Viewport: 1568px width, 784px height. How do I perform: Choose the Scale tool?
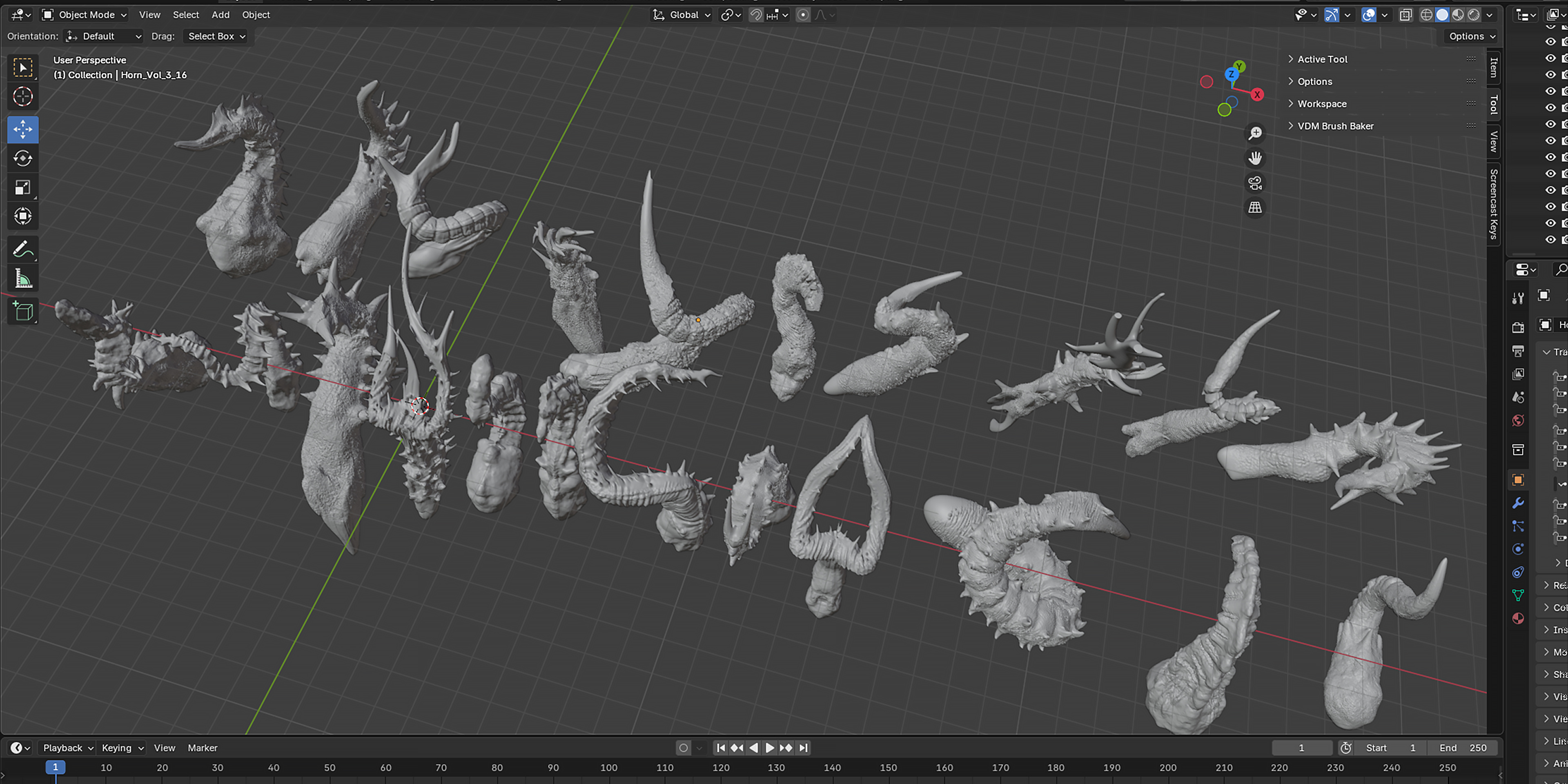click(x=22, y=187)
